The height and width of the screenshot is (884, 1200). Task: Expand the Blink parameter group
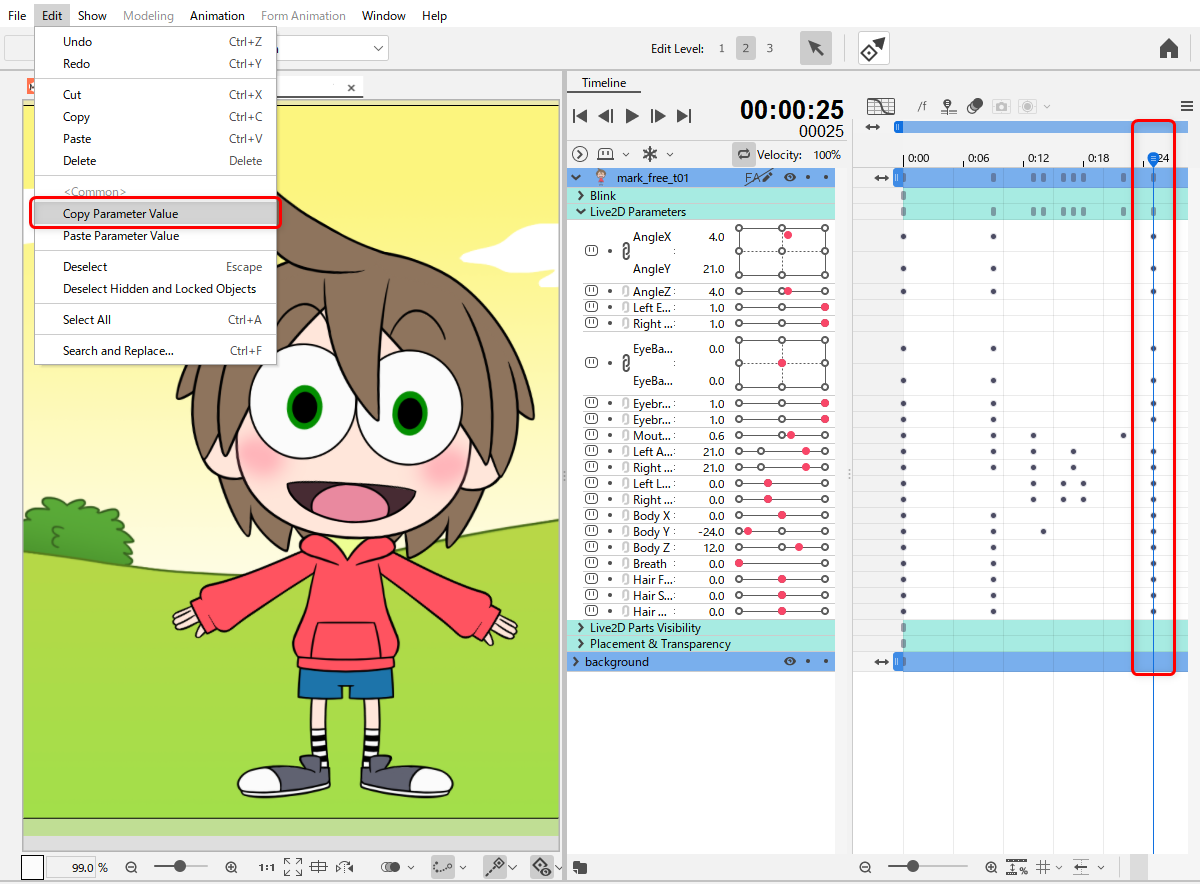(581, 196)
